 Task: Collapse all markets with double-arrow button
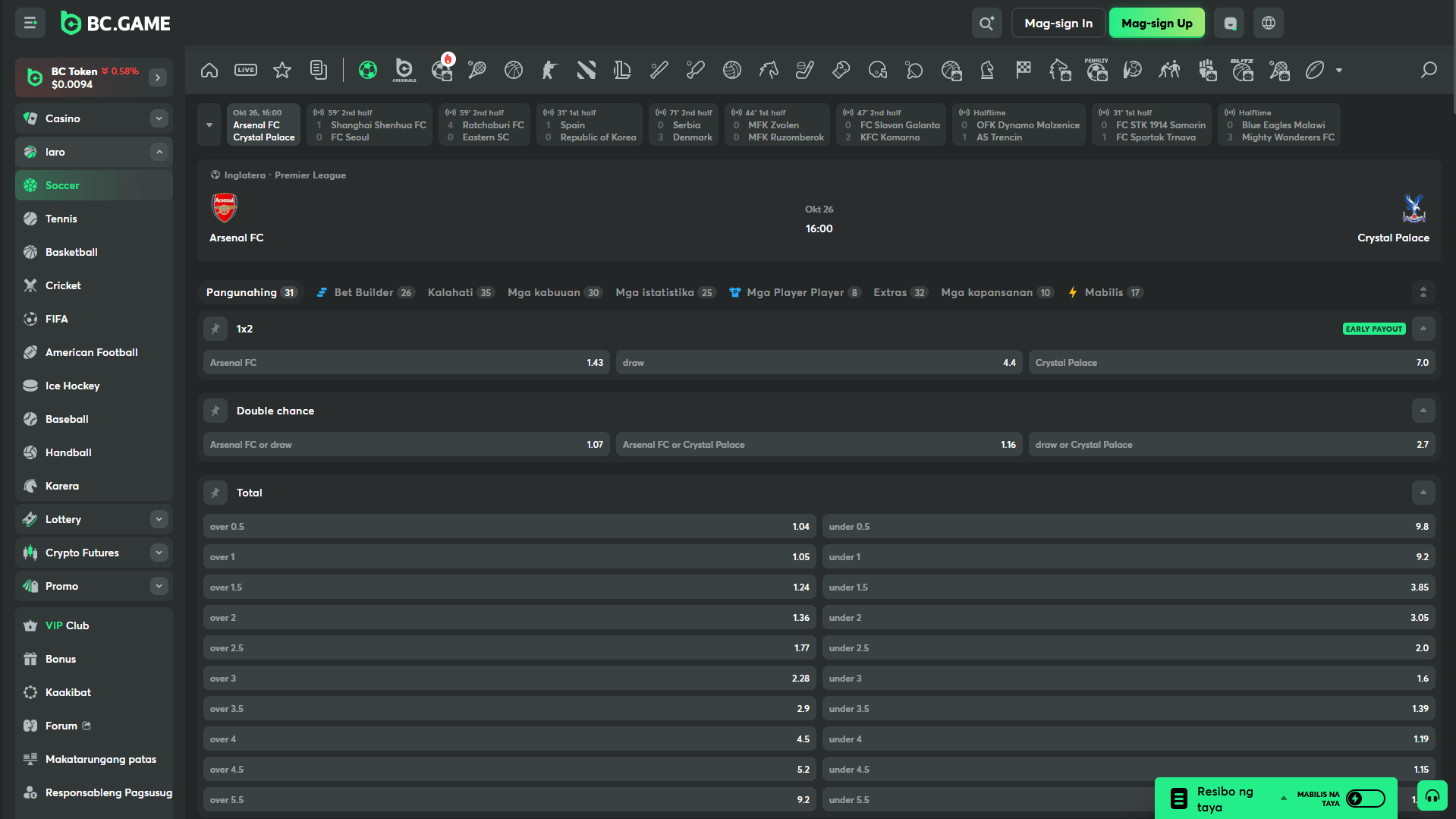(x=1423, y=292)
